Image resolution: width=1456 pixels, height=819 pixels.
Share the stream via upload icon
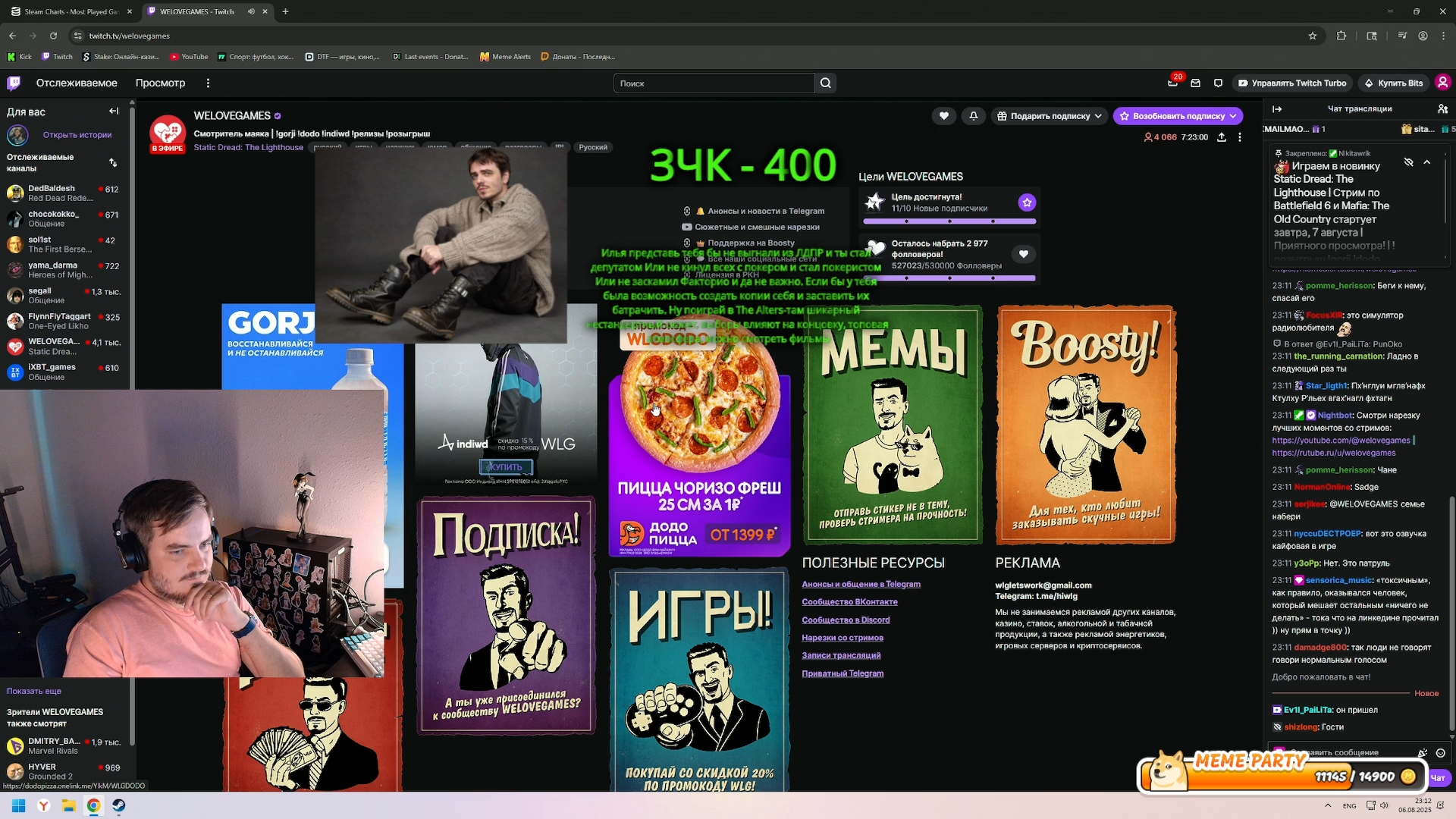[x=1222, y=137]
